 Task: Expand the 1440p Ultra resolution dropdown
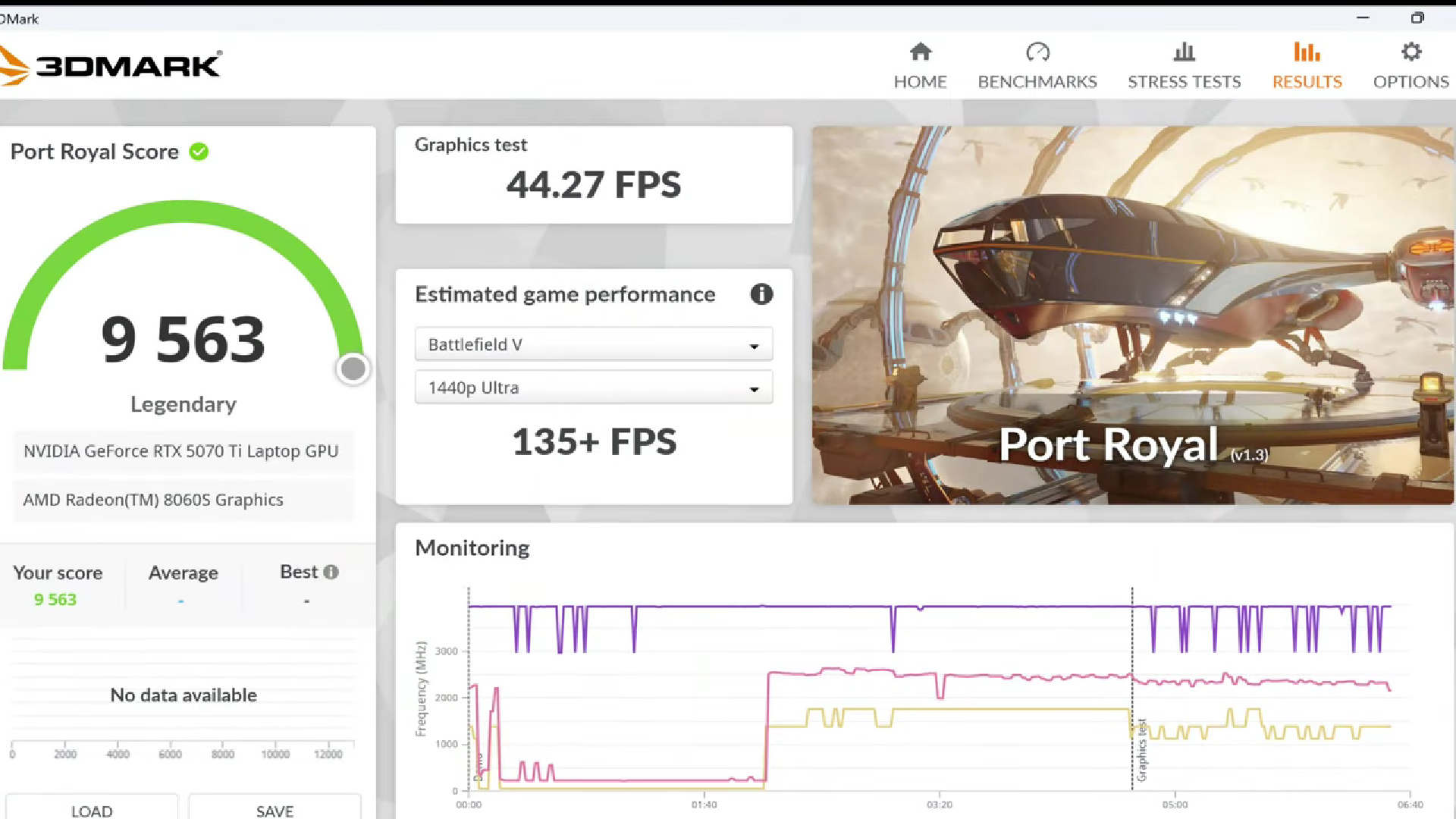point(593,388)
